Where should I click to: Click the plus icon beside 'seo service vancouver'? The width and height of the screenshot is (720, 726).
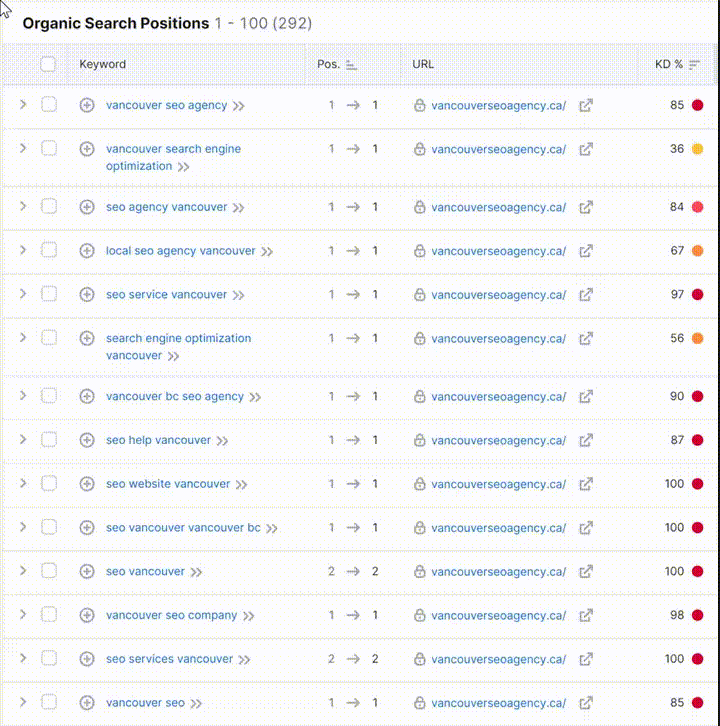pyautogui.click(x=87, y=294)
